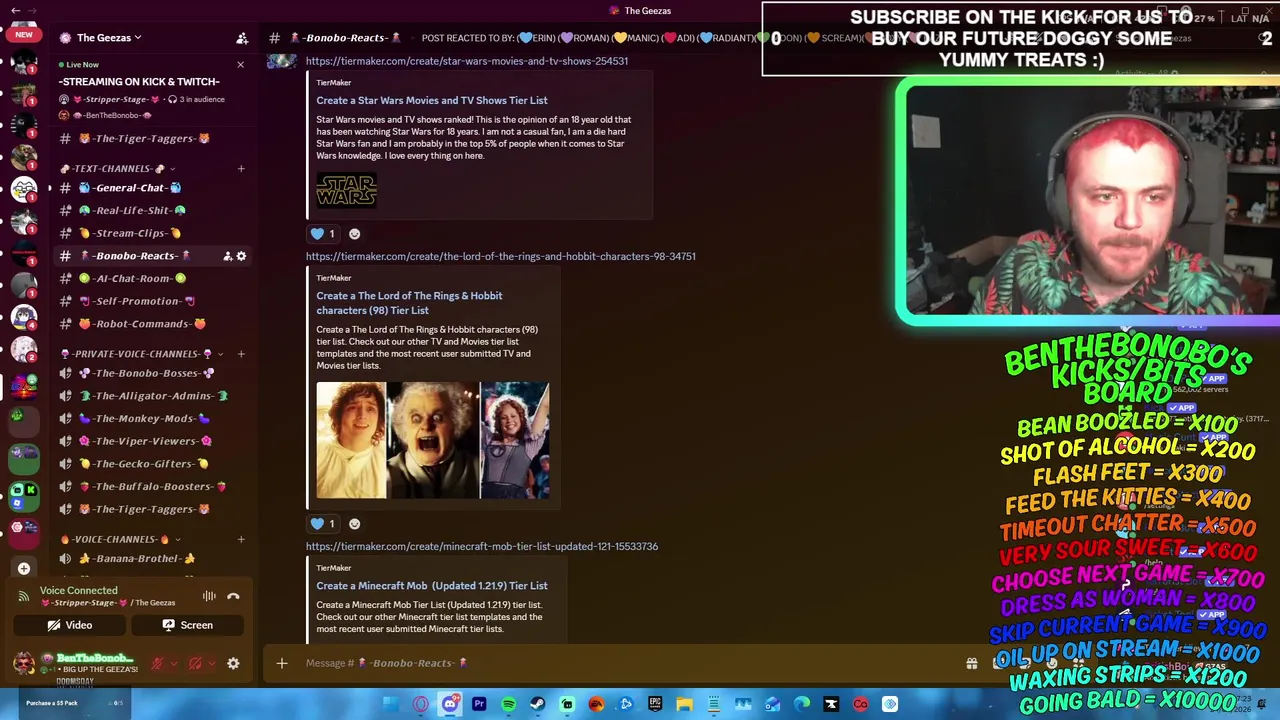This screenshot has width=1280, height=720.
Task: Open the lord-of-the-rings tiermaker URL link
Action: pyautogui.click(x=501, y=256)
